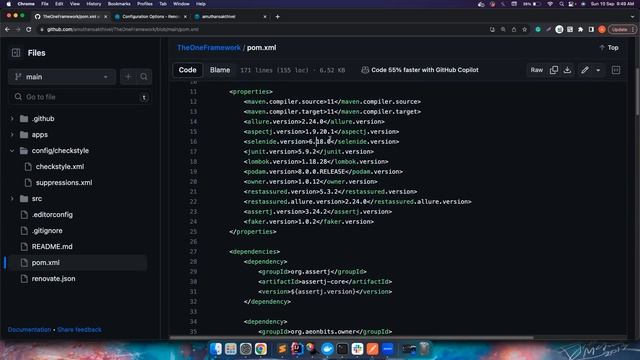This screenshot has height=360, width=640.
Task: Add a new file with plus icon
Action: (128, 77)
